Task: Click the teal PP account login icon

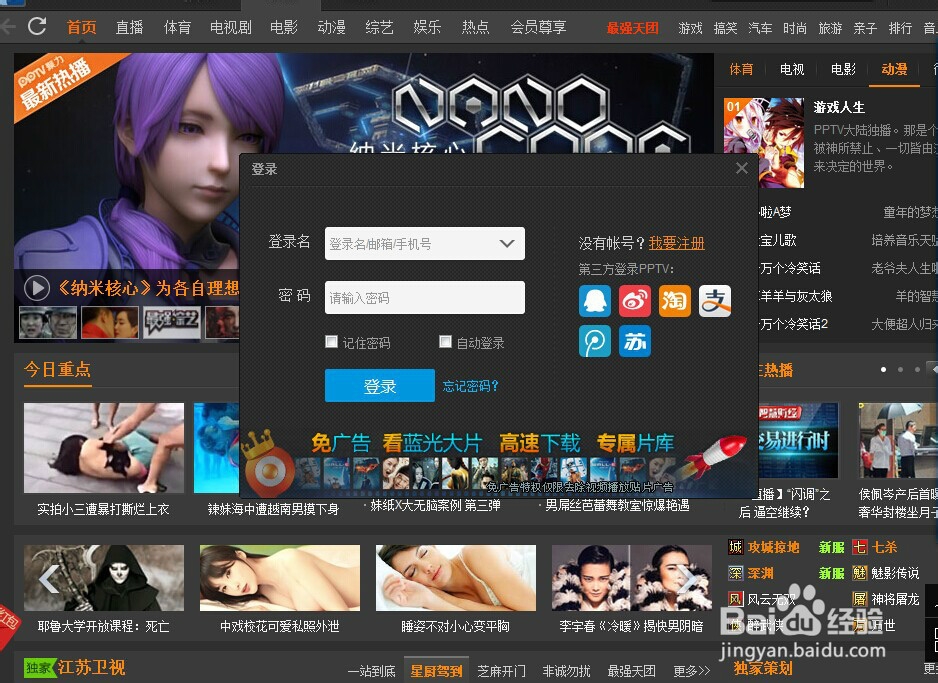Action: point(594,341)
